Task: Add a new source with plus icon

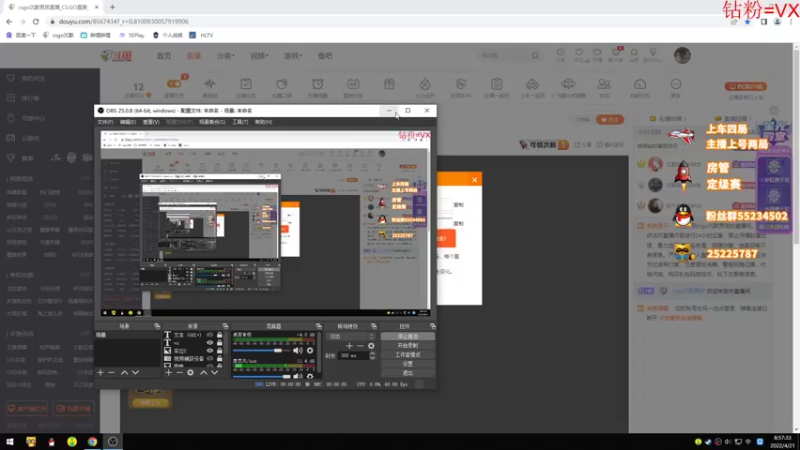Action: (x=169, y=372)
